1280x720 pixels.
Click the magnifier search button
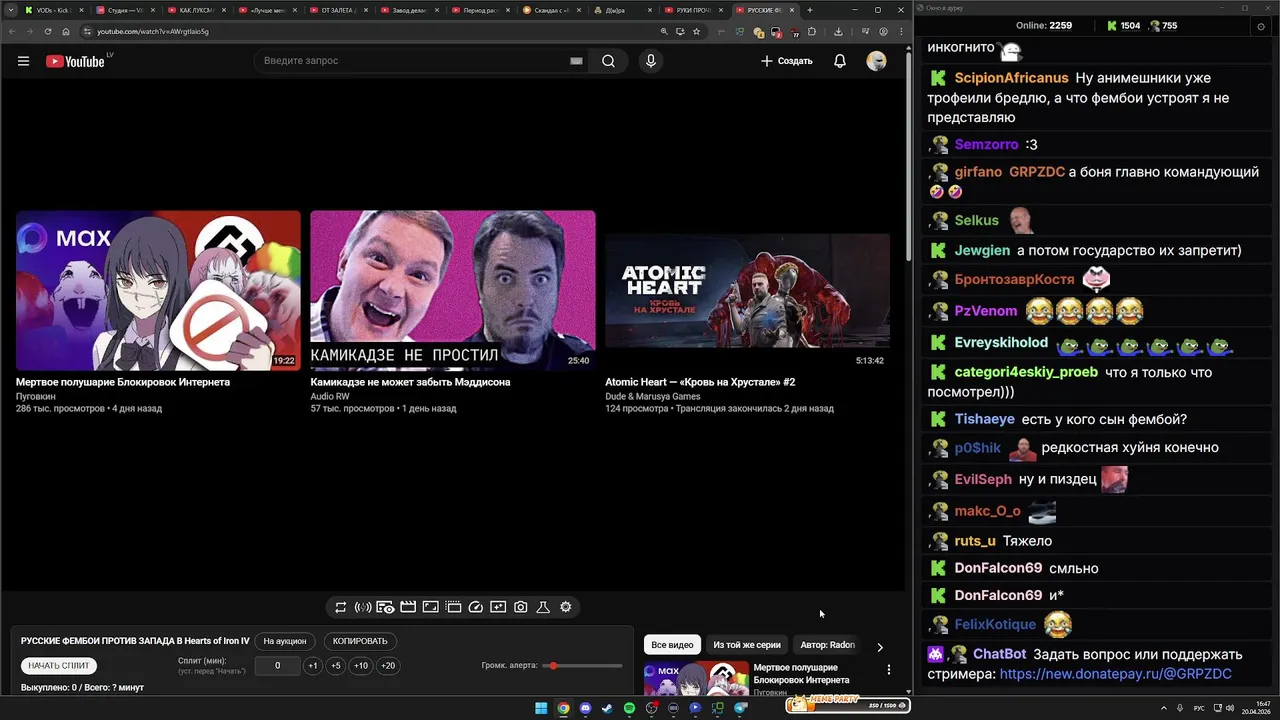tap(608, 61)
